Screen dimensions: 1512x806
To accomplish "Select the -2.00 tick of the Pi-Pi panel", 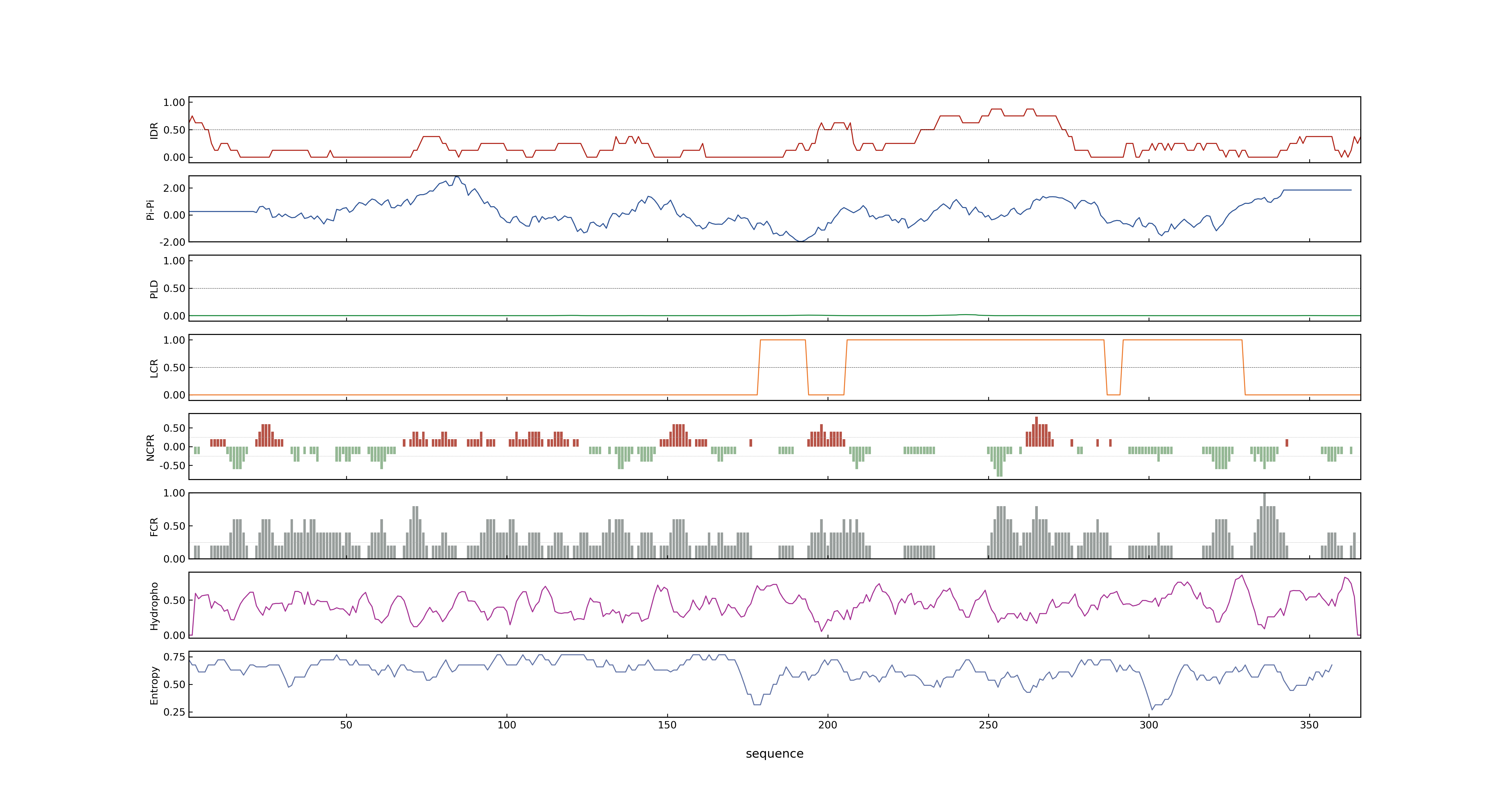I will [x=172, y=242].
